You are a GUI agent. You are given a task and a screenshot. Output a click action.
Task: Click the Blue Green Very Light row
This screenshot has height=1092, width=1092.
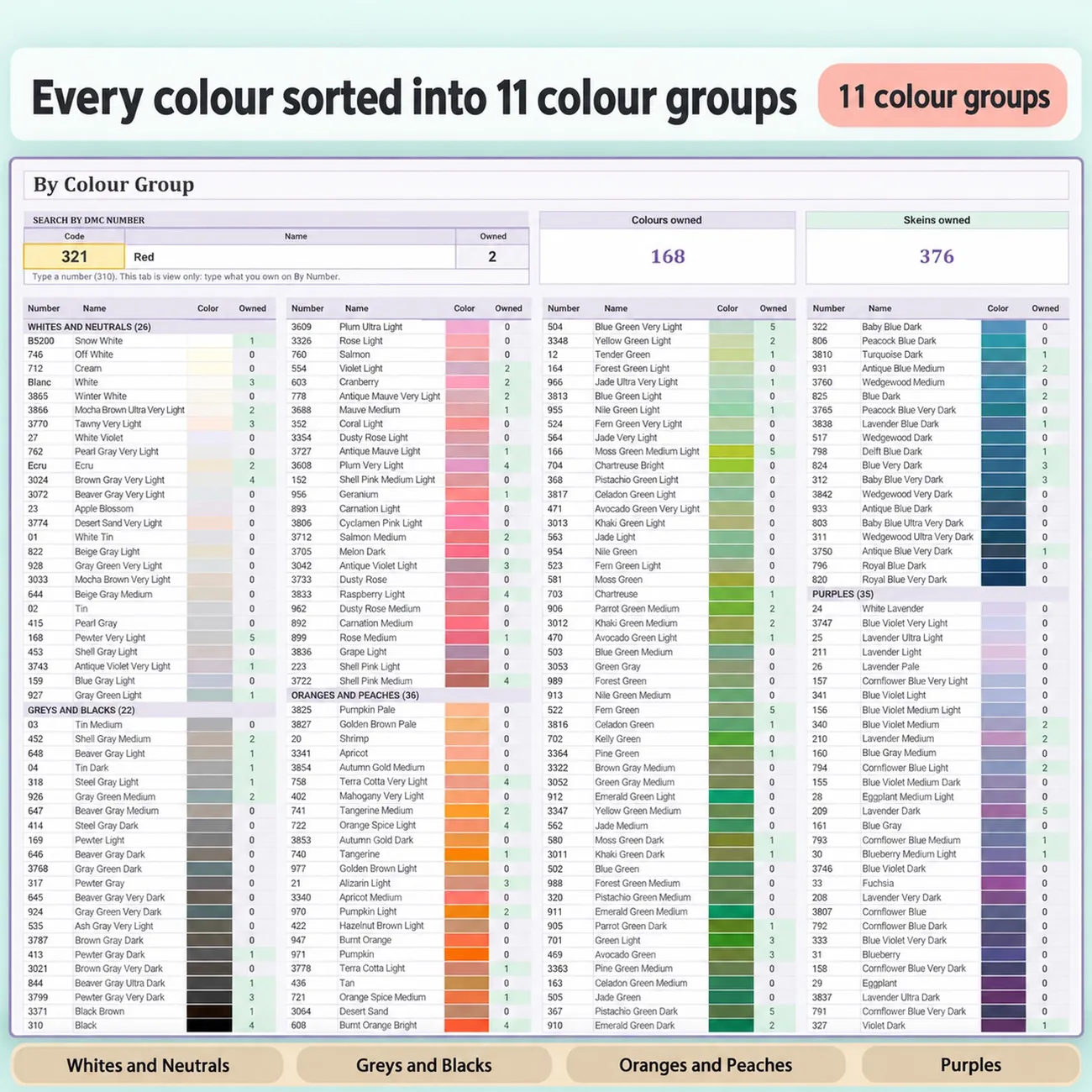(668, 327)
